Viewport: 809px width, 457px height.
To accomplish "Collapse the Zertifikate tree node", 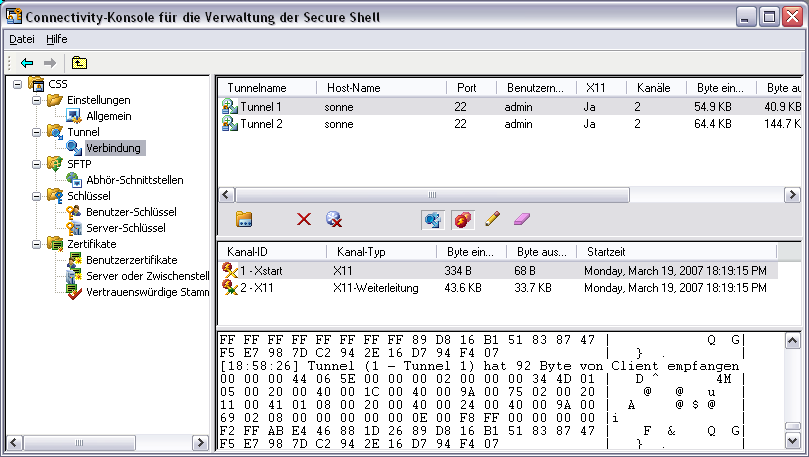I will (36, 244).
